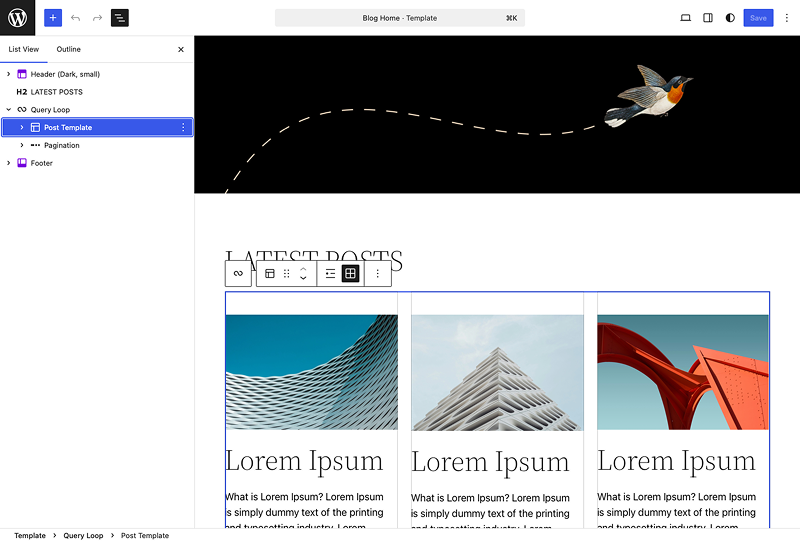Click the block drag handle icon
800x542 pixels.
click(287, 274)
